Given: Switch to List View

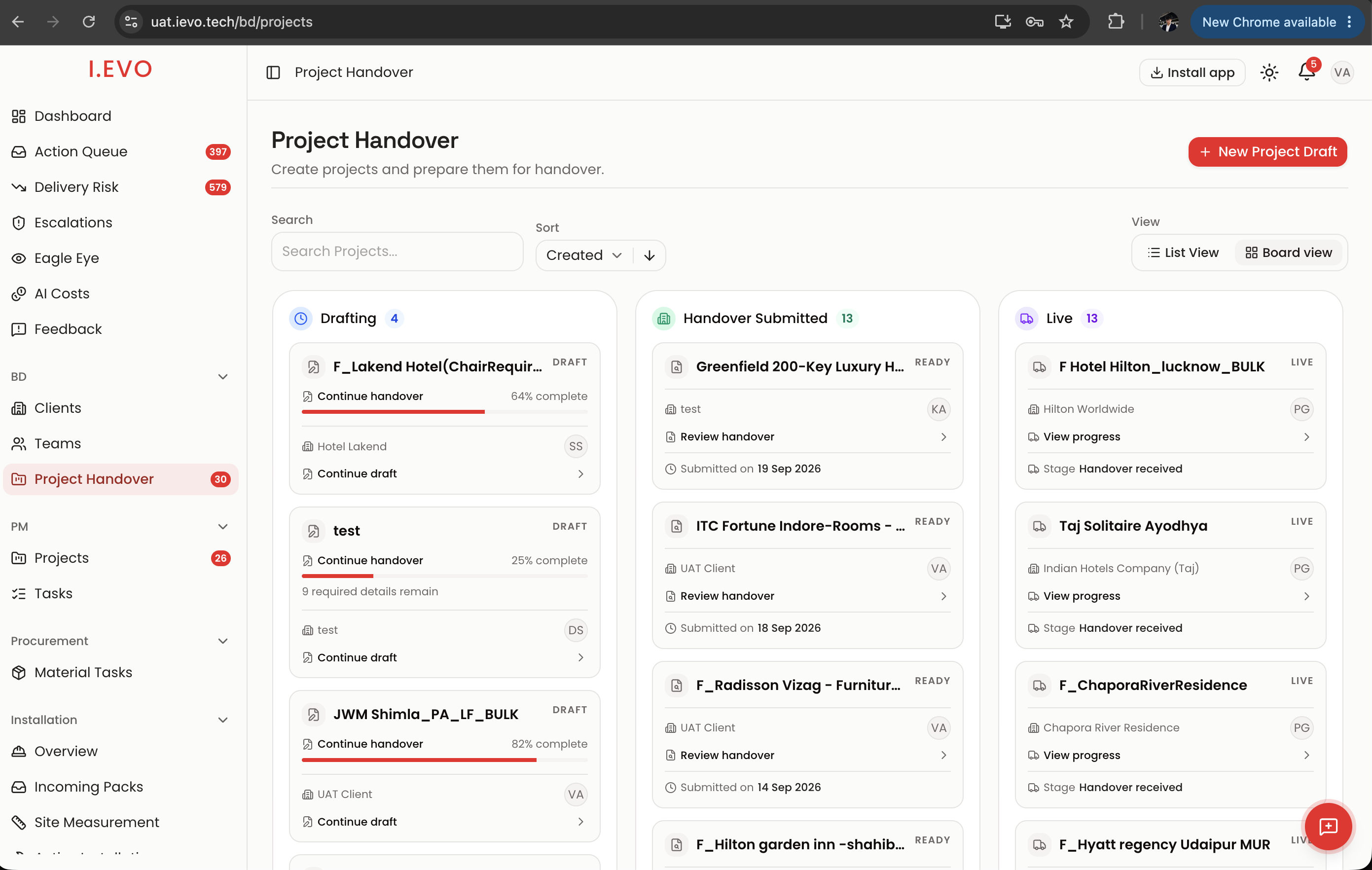Looking at the screenshot, I should (1183, 253).
